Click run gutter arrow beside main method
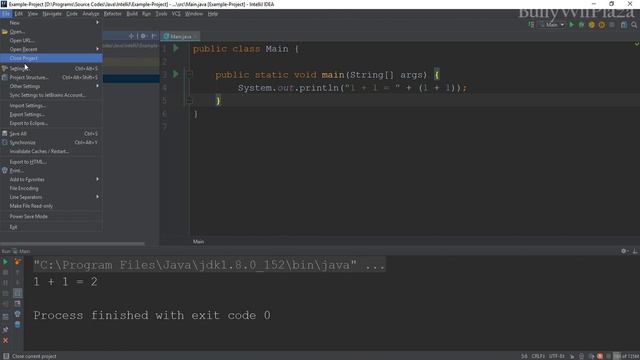The image size is (640, 360). tap(176, 74)
